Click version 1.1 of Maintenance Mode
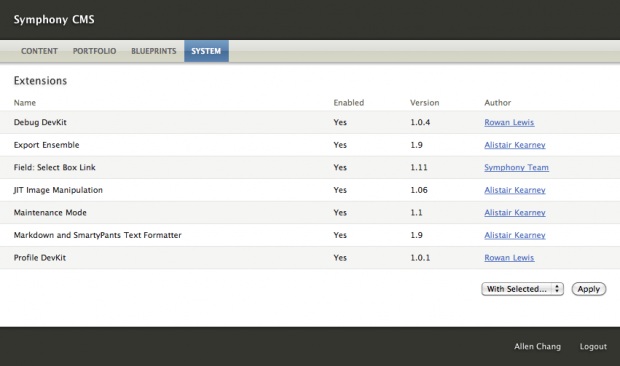 point(416,212)
